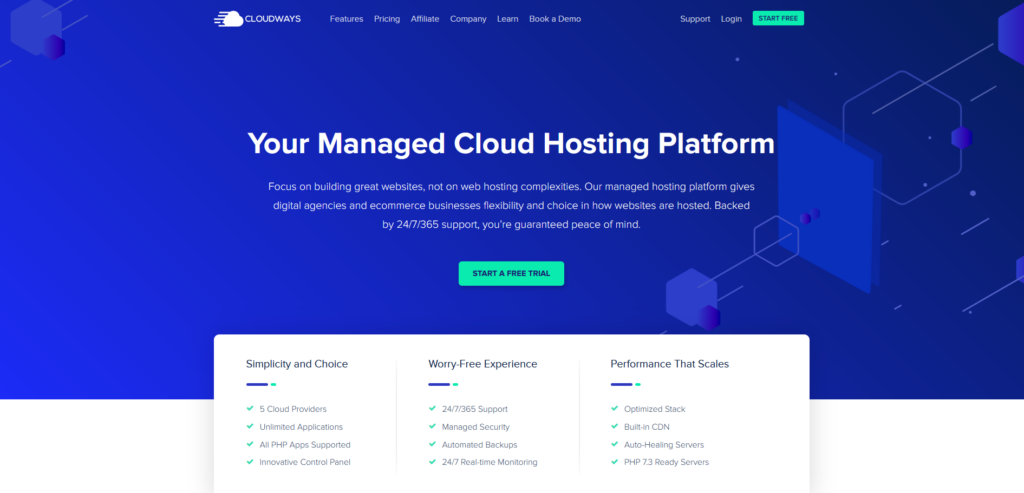This screenshot has height=493, width=1024.
Task: Click the checkmark beside Built-in CDN
Action: (614, 426)
